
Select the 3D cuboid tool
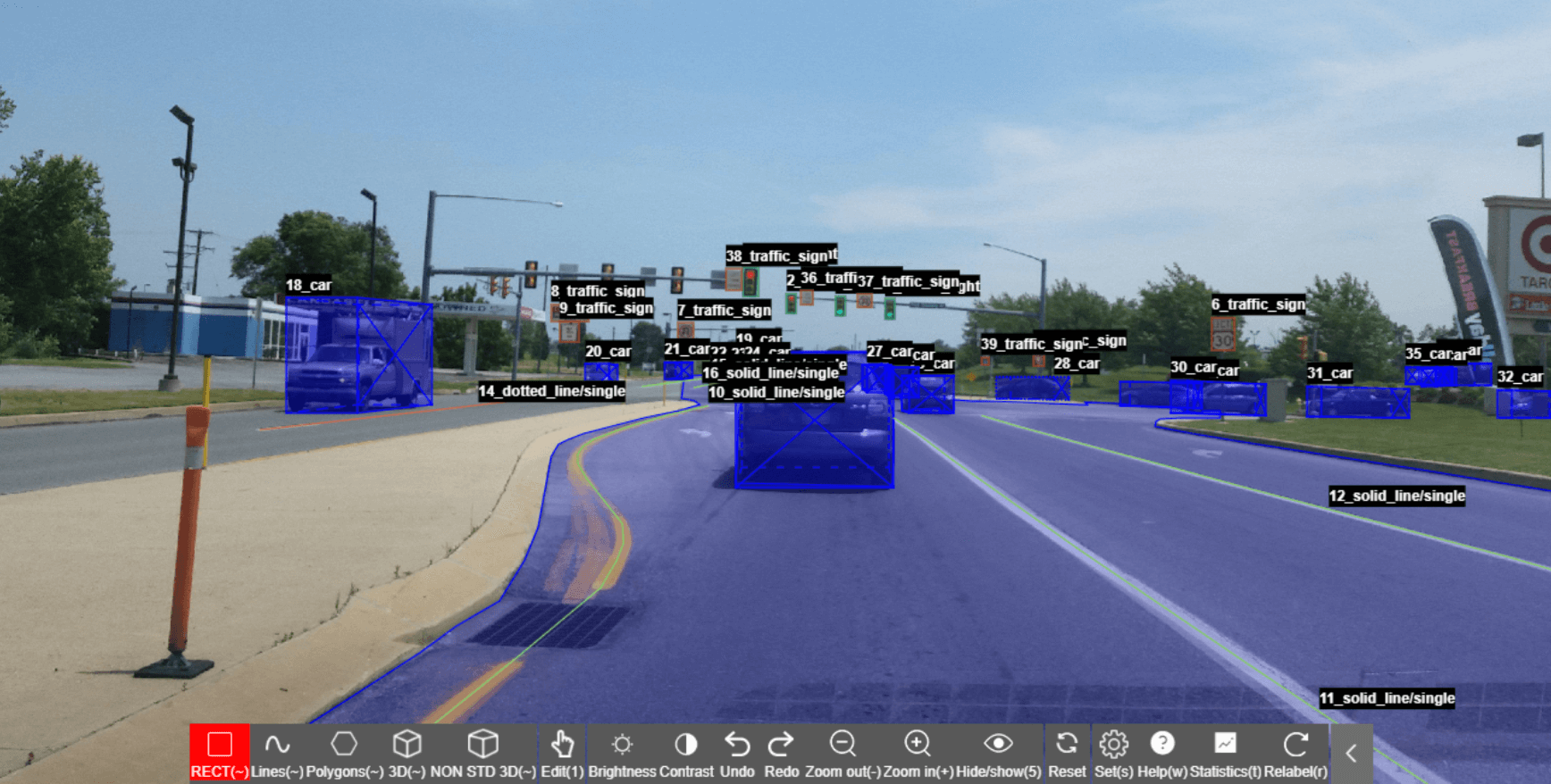pyautogui.click(x=407, y=751)
